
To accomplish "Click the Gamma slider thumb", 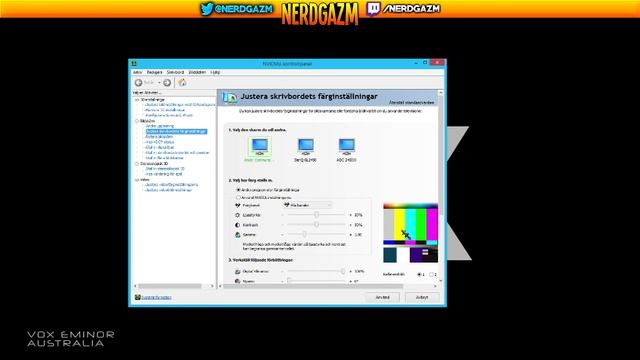I will click(304, 234).
